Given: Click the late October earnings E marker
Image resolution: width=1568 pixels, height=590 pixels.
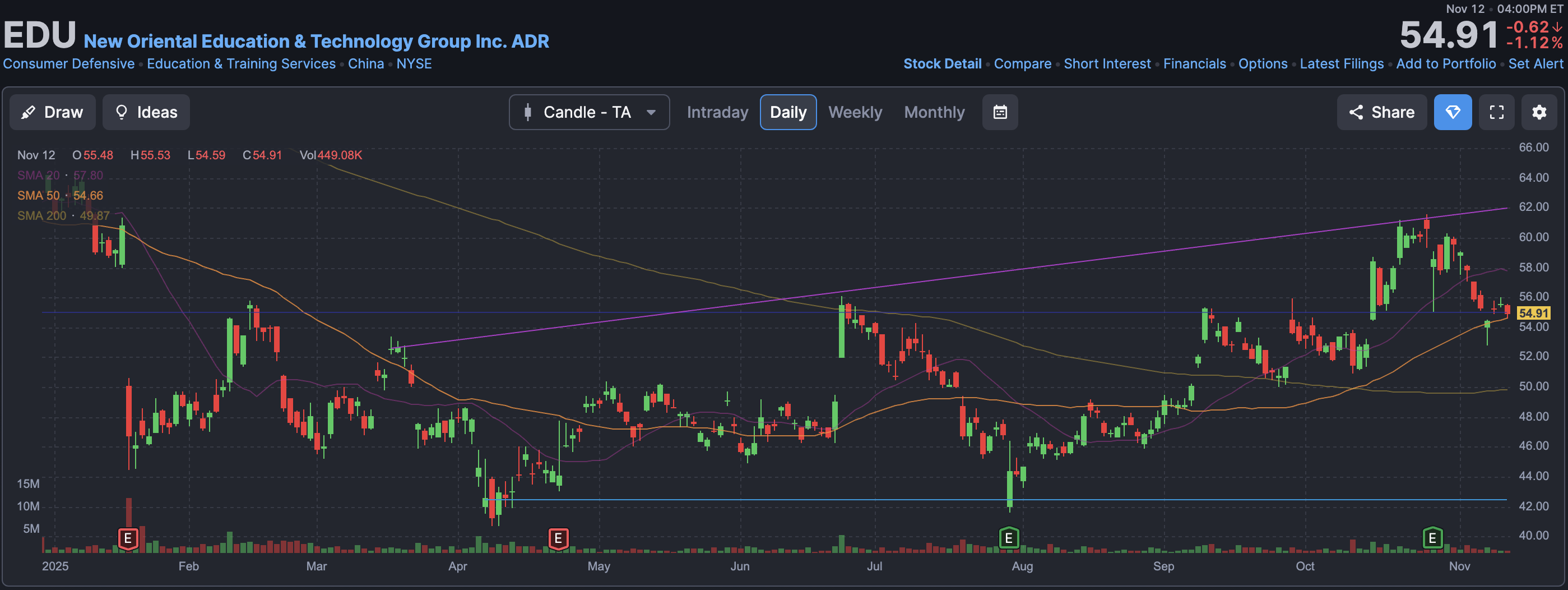Looking at the screenshot, I should 1432,538.
